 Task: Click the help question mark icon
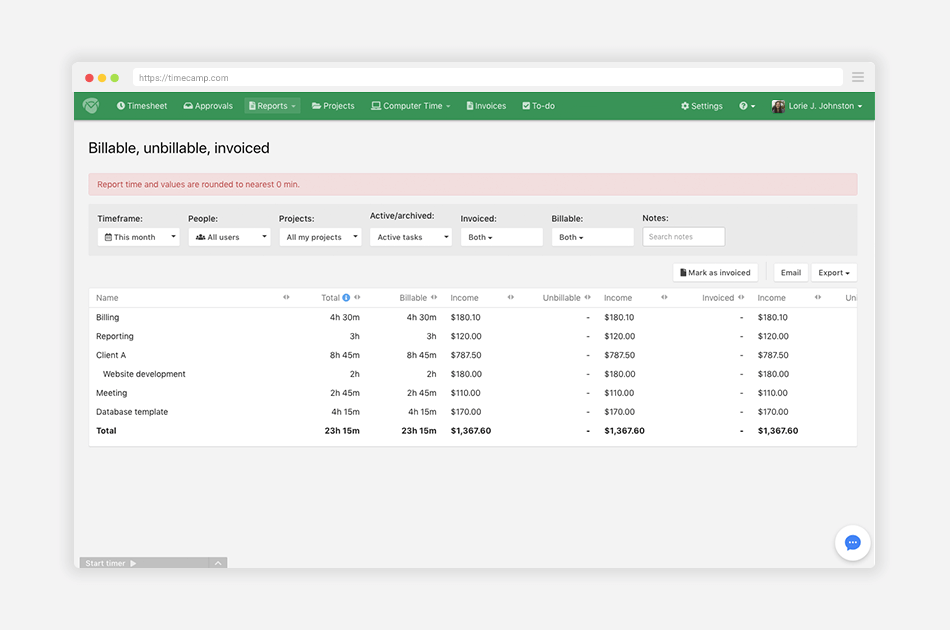(x=743, y=106)
